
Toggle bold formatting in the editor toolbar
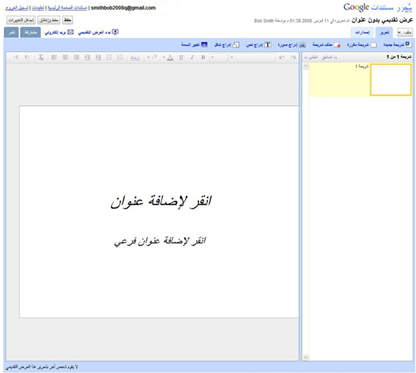(x=203, y=57)
